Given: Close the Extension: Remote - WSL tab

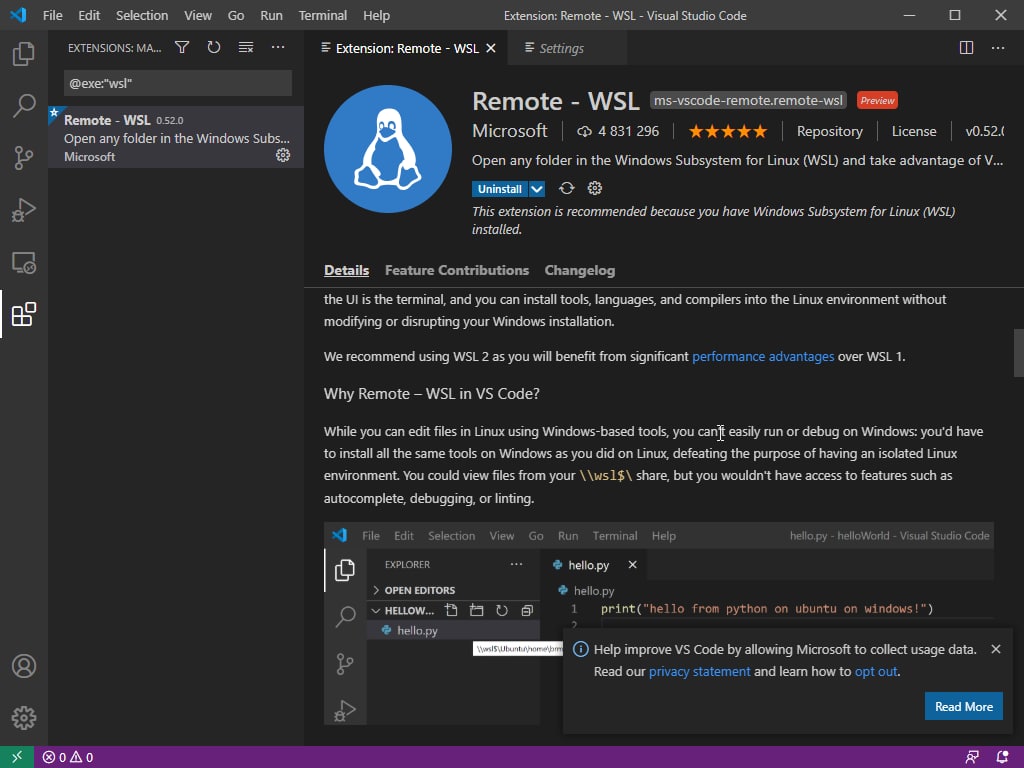Looking at the screenshot, I should click(491, 48).
